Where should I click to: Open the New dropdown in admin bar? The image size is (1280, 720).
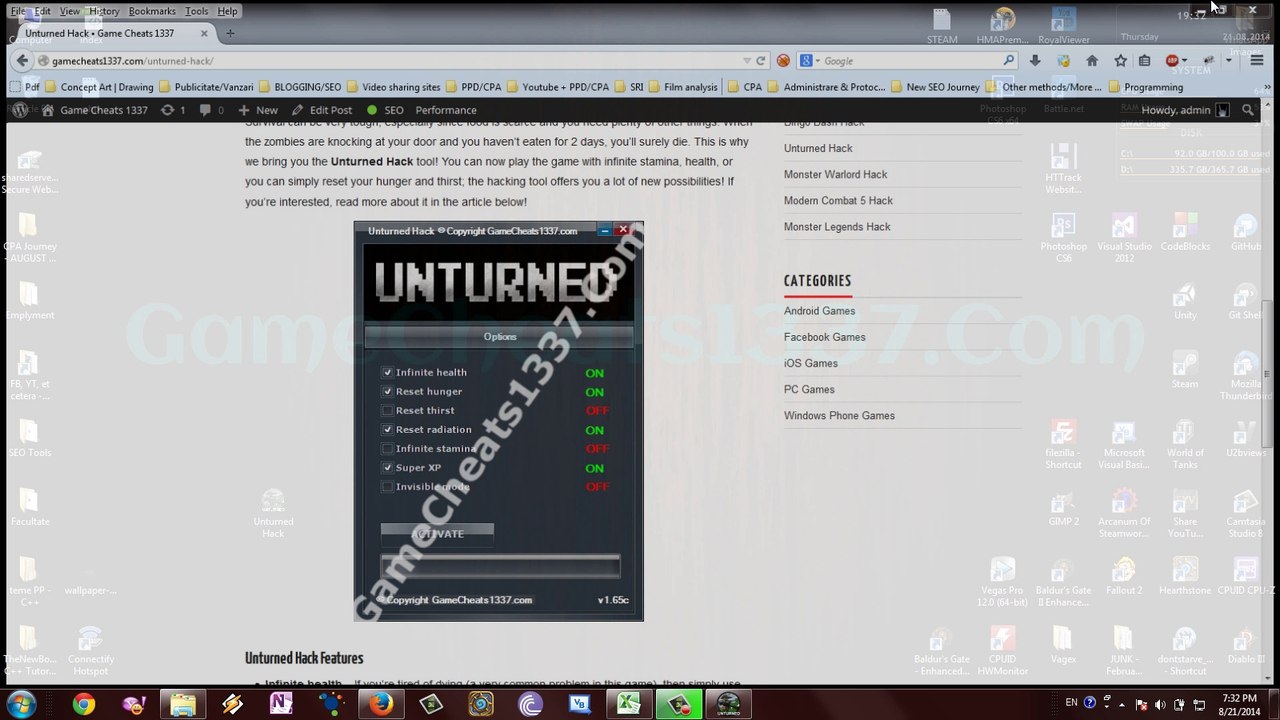[258, 110]
